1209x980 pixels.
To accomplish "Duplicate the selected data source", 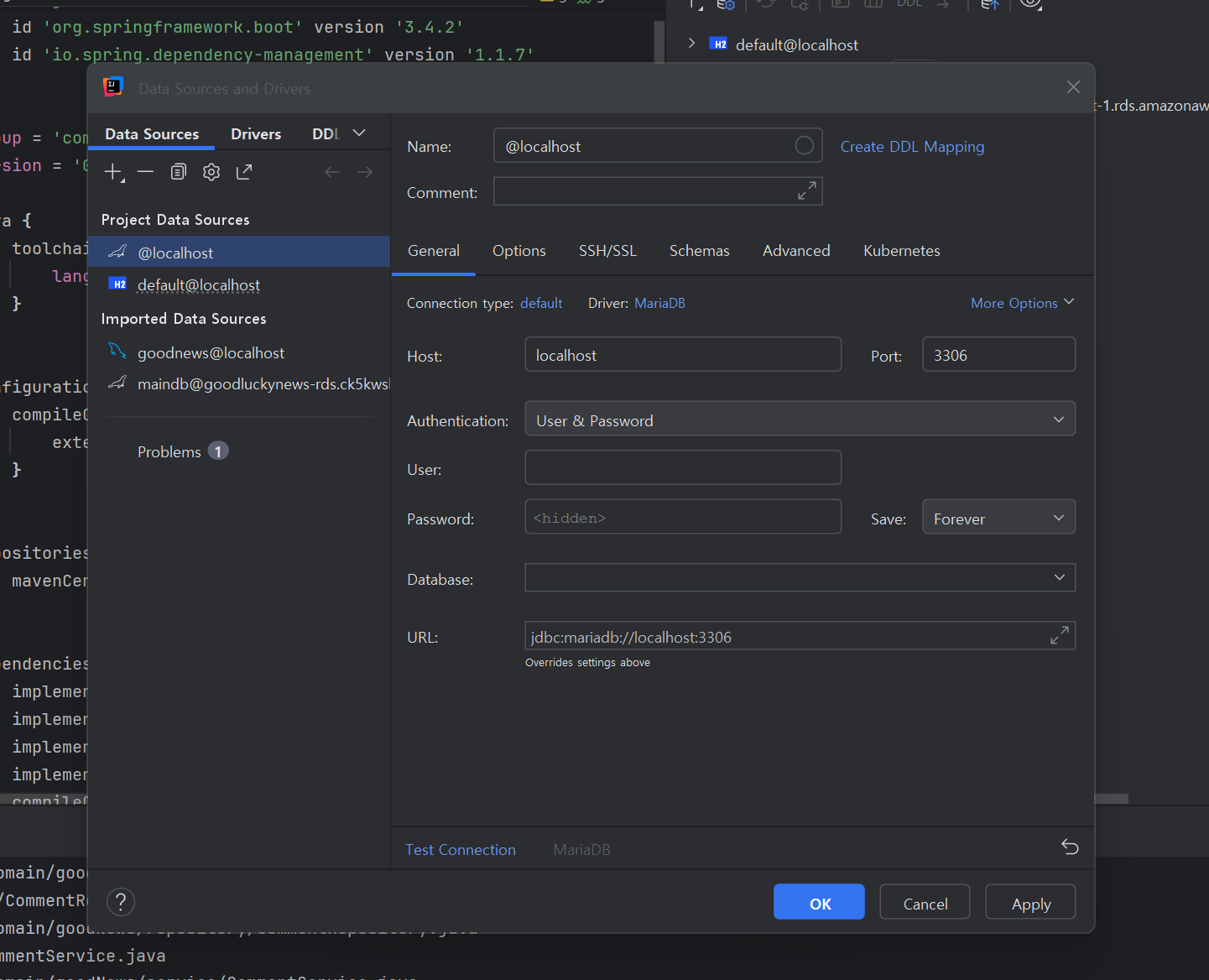I will tap(178, 172).
